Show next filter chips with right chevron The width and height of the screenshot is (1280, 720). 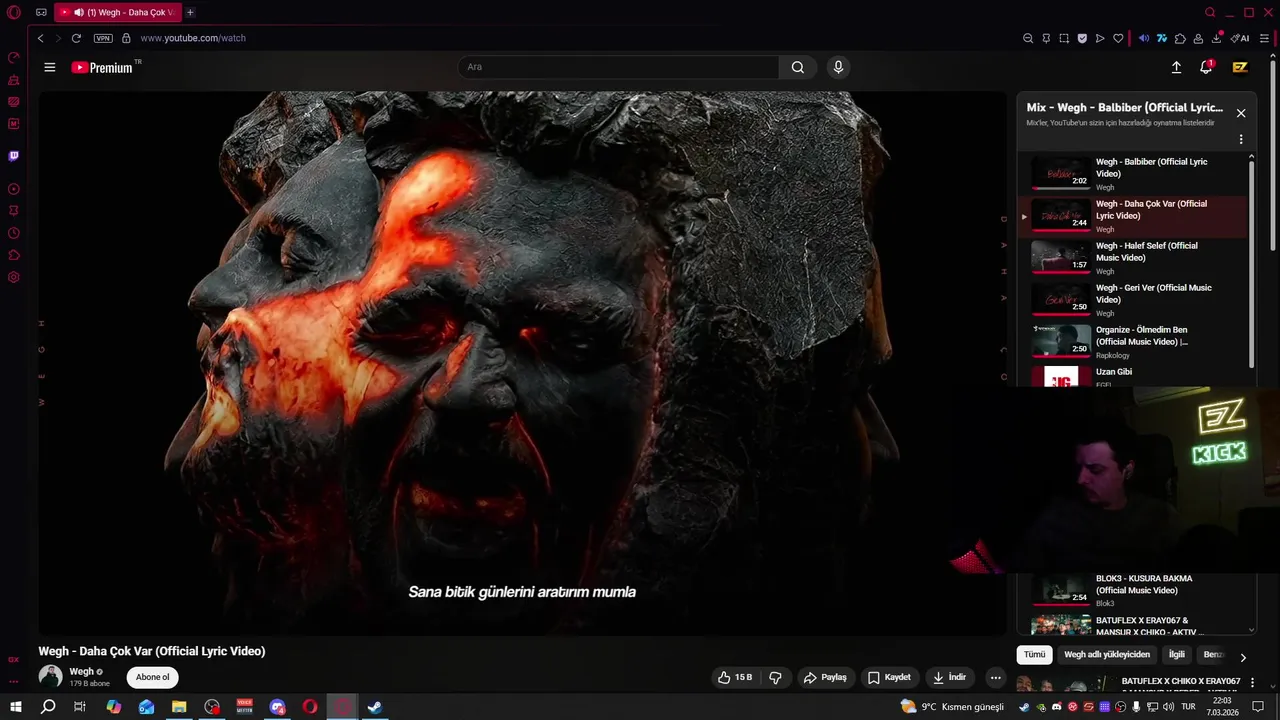tap(1243, 657)
